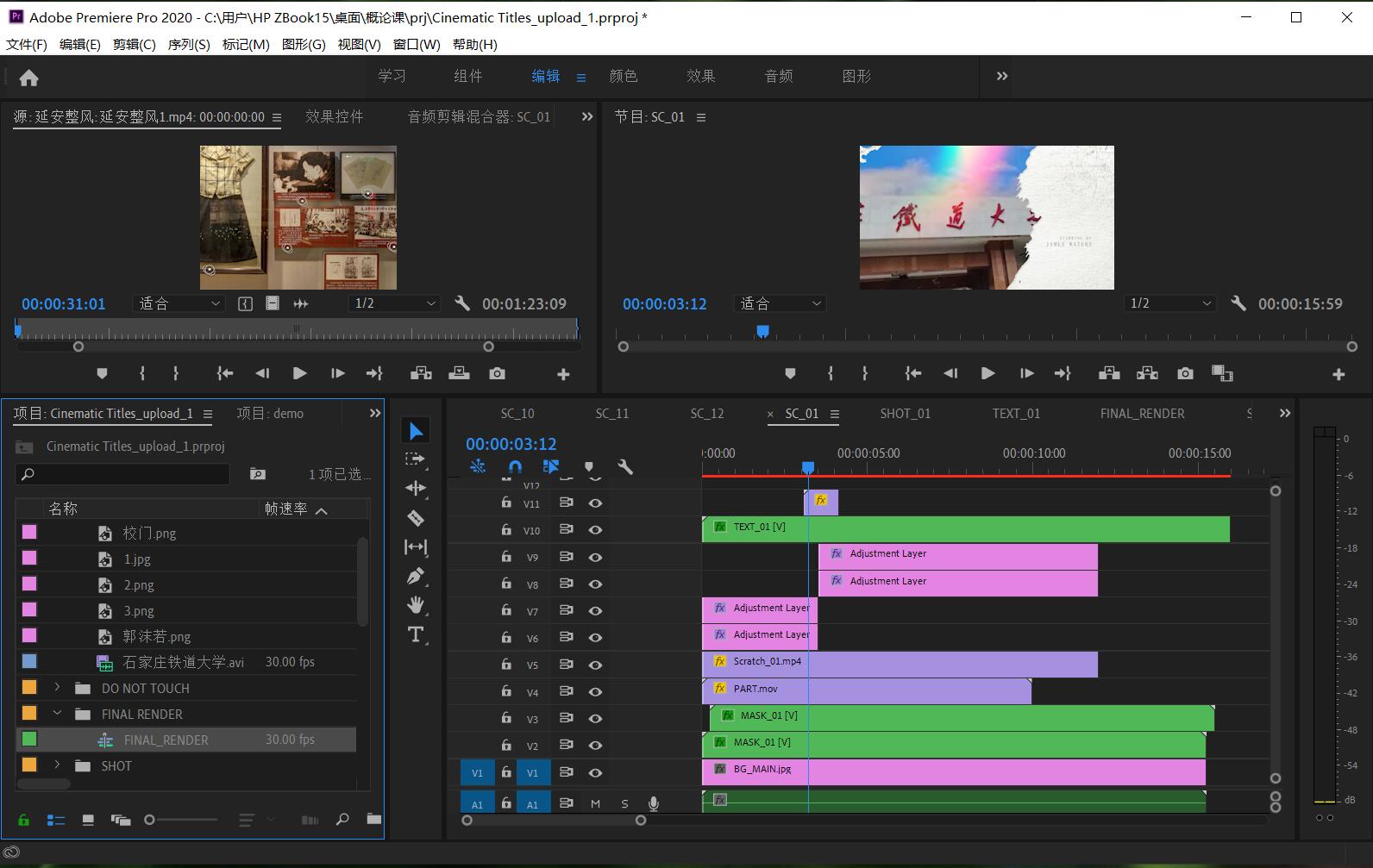
Task: Select the Type tool
Action: [x=416, y=635]
